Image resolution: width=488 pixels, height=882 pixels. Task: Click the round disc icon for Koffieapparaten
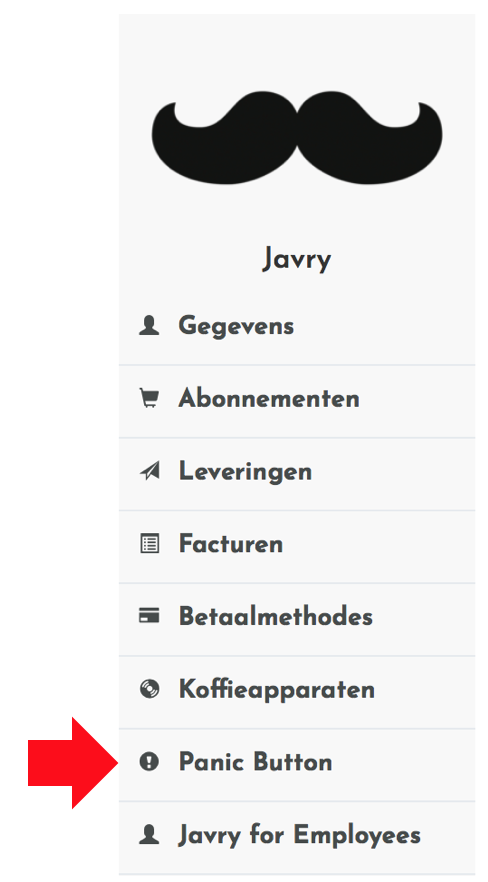149,689
